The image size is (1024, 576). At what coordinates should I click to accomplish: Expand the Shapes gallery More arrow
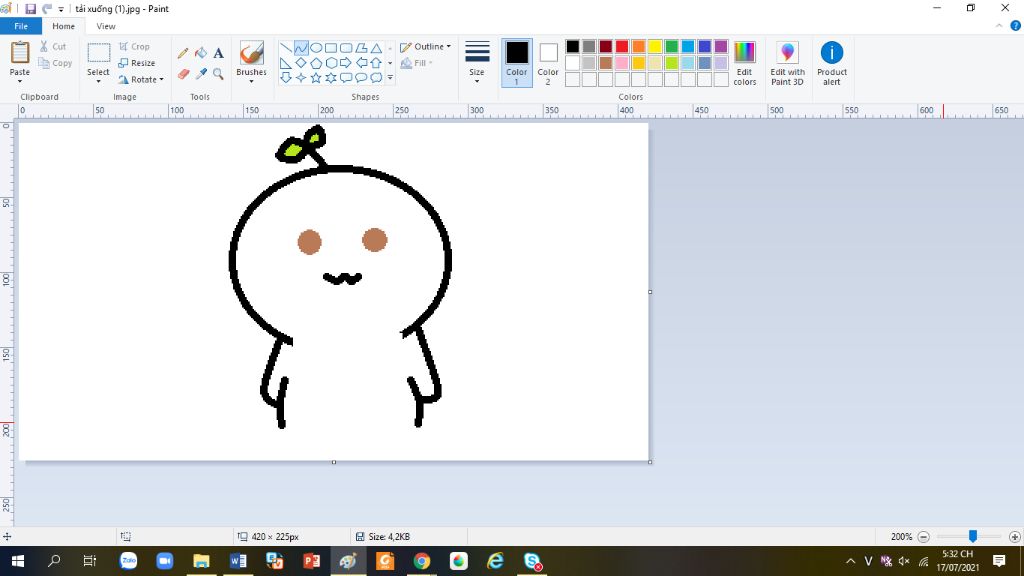pos(391,78)
